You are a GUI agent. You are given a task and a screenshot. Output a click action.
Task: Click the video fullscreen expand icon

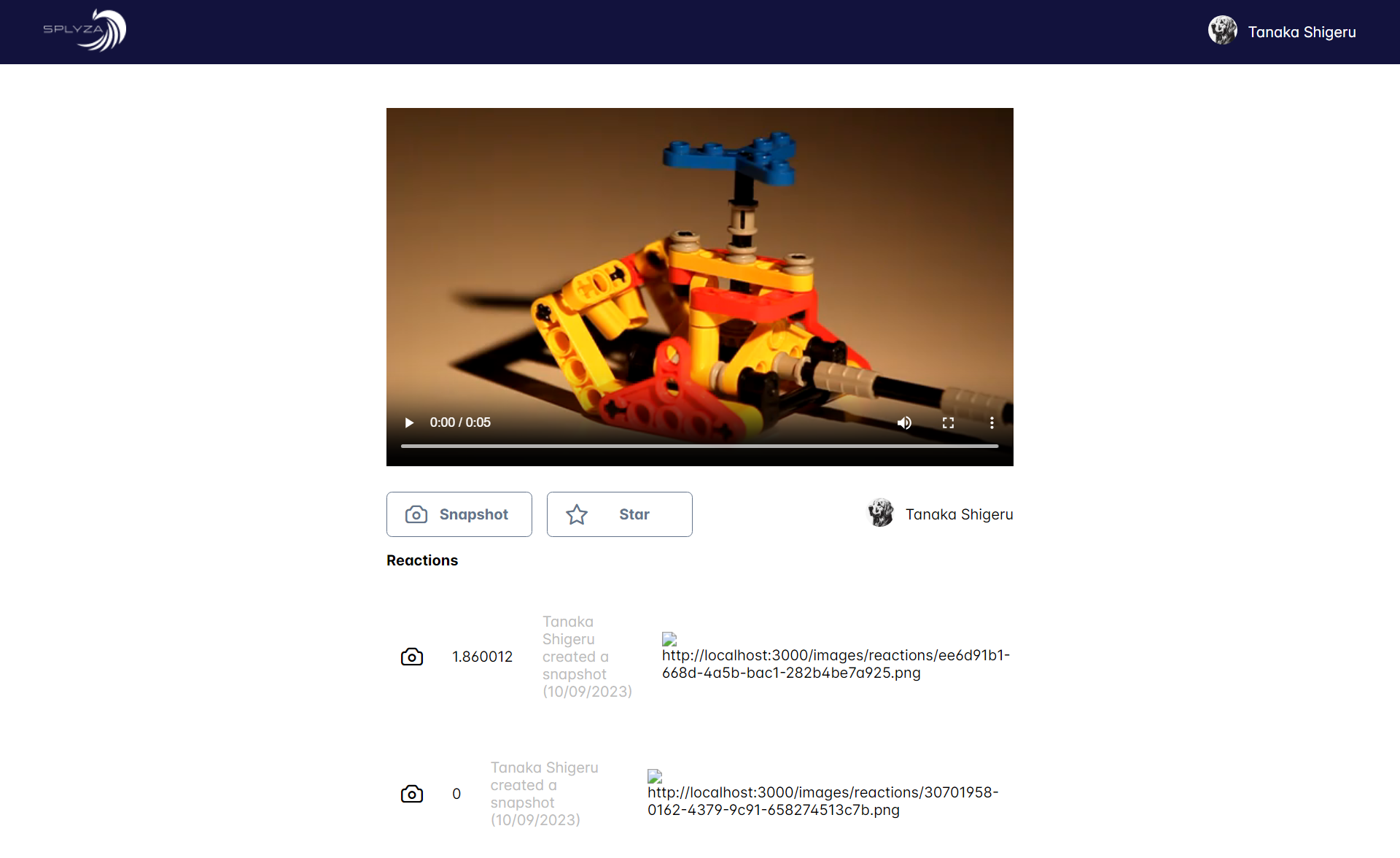click(x=948, y=421)
